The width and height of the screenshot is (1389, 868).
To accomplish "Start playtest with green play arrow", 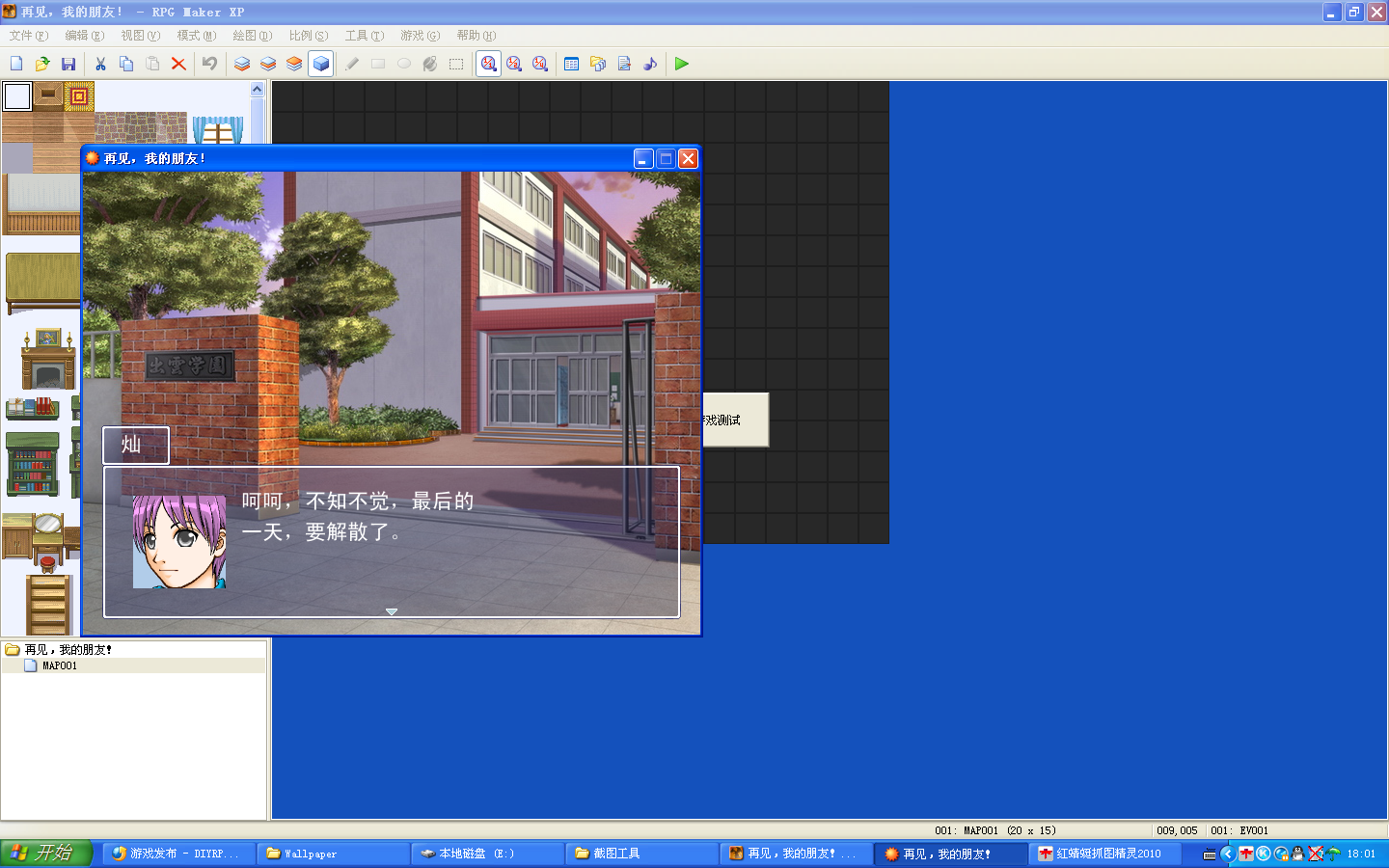I will [x=682, y=64].
